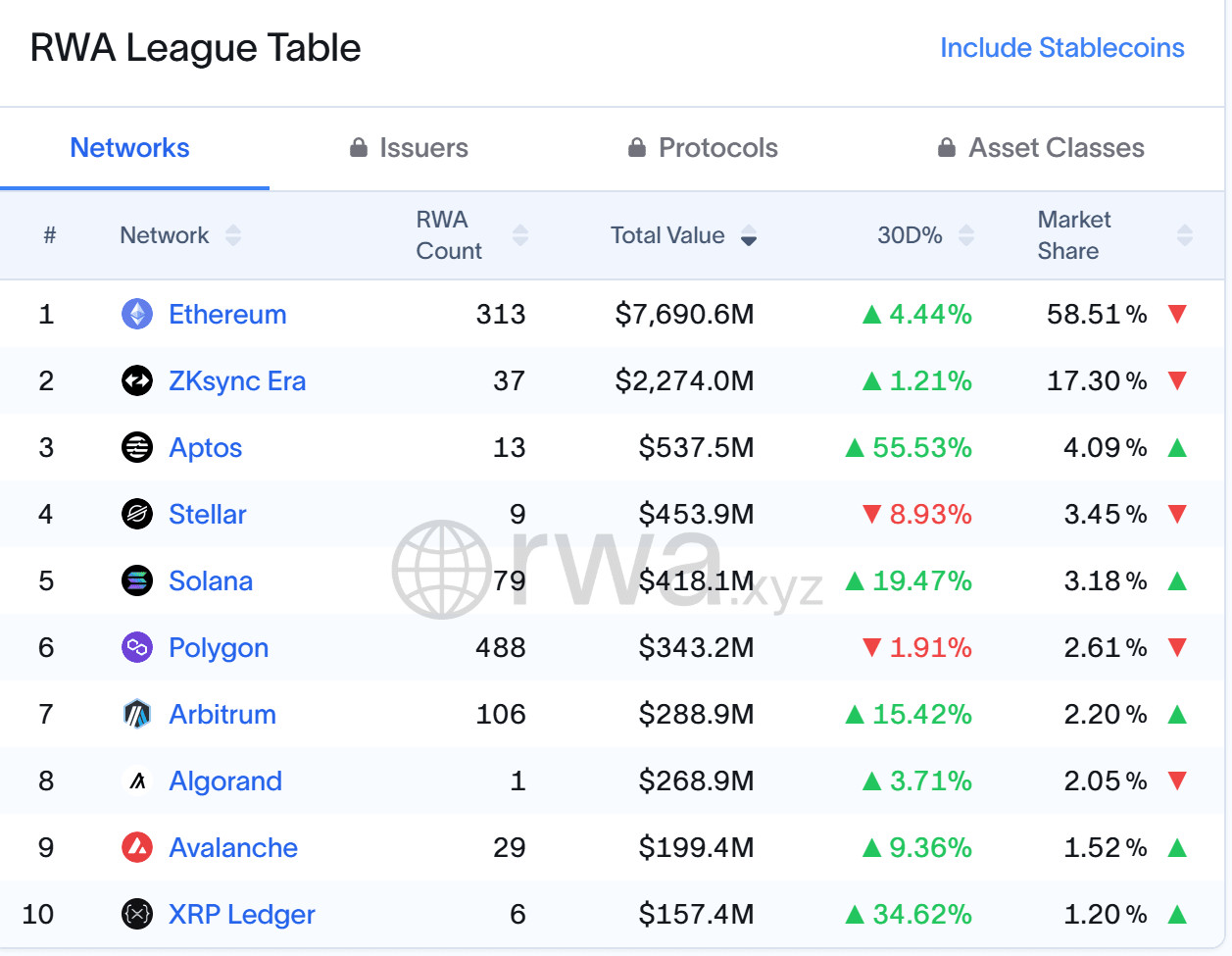Sort table by Network column arrows
Image resolution: width=1232 pixels, height=956 pixels.
(x=233, y=235)
